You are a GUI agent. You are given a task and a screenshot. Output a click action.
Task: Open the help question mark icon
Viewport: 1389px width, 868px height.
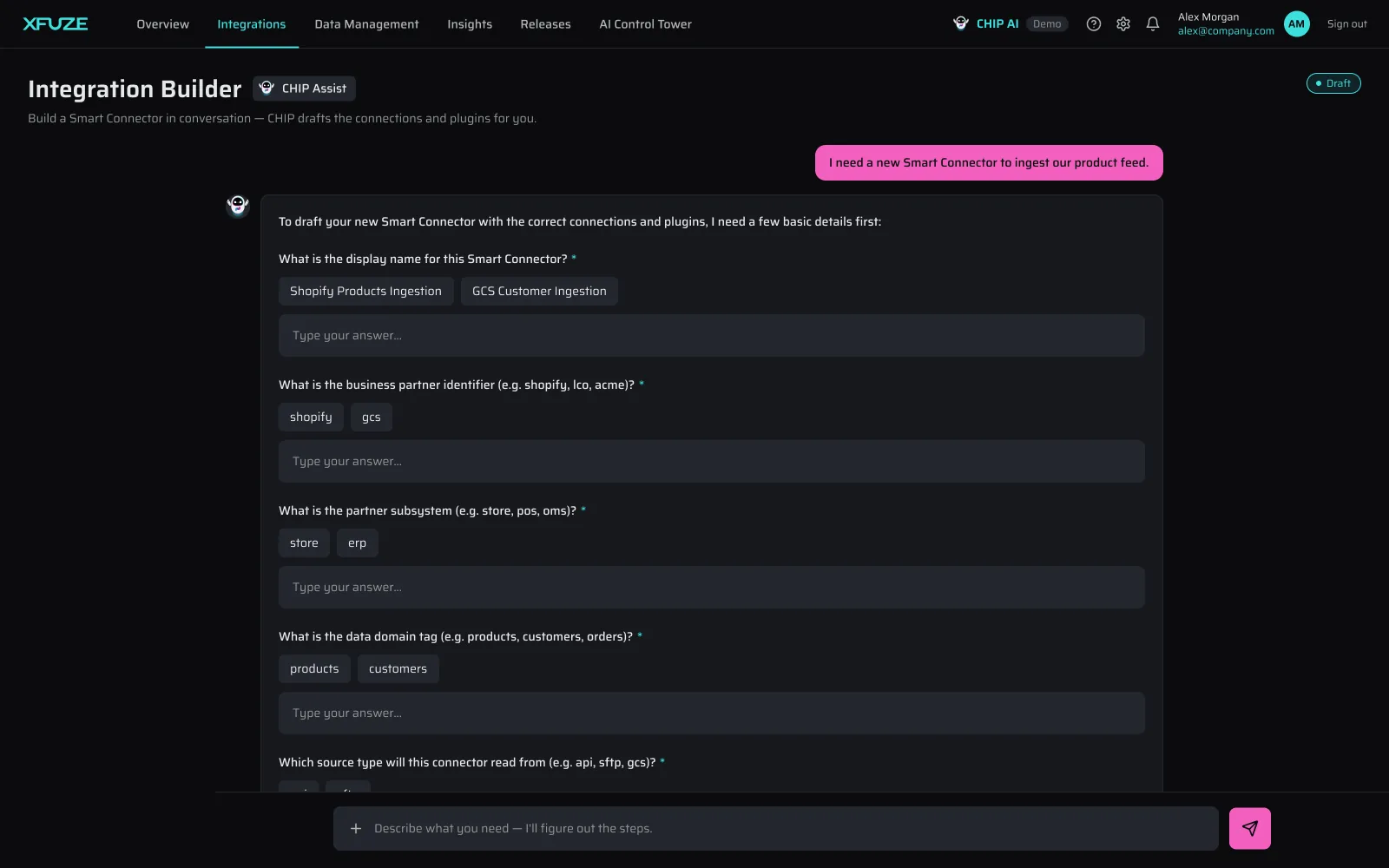[1094, 24]
